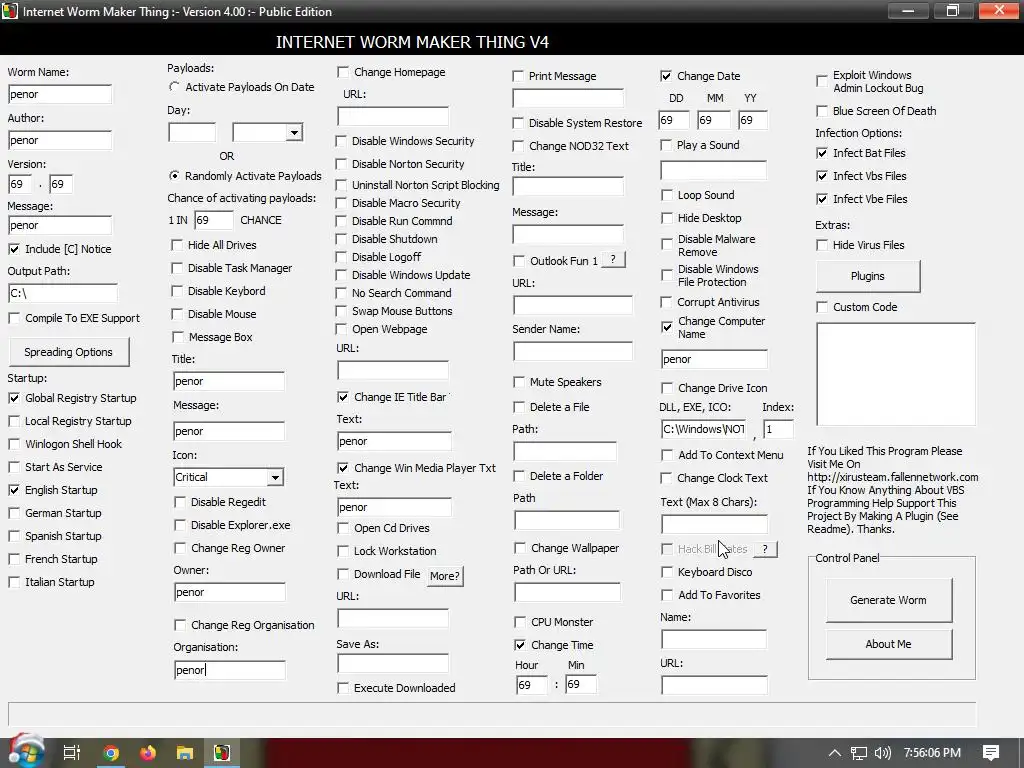
Task: Click the Change Computer Name text field
Action: (714, 359)
